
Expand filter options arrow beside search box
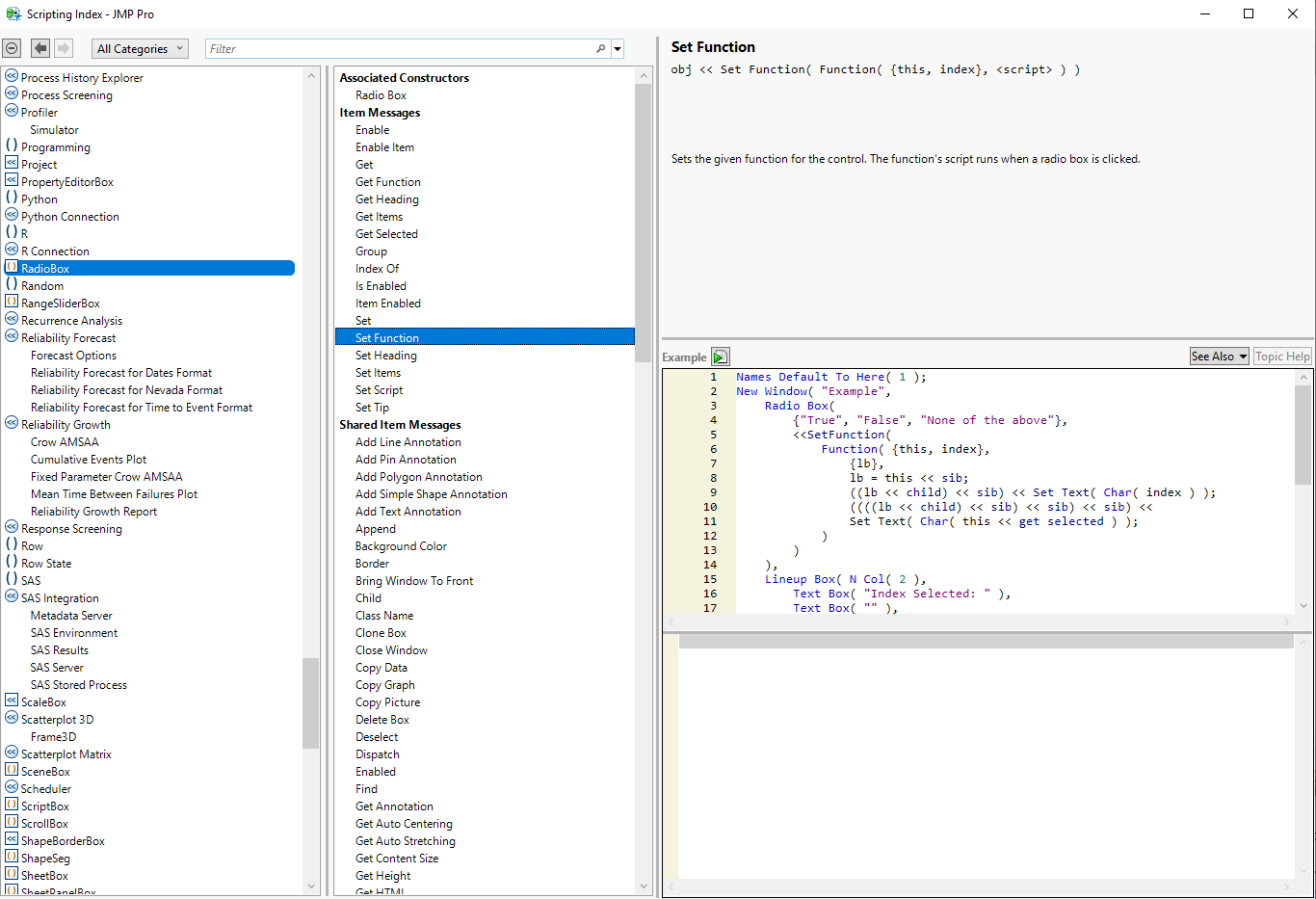pos(618,48)
